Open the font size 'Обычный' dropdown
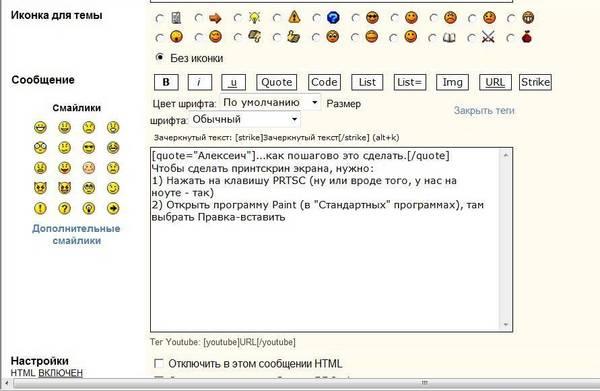 245,119
